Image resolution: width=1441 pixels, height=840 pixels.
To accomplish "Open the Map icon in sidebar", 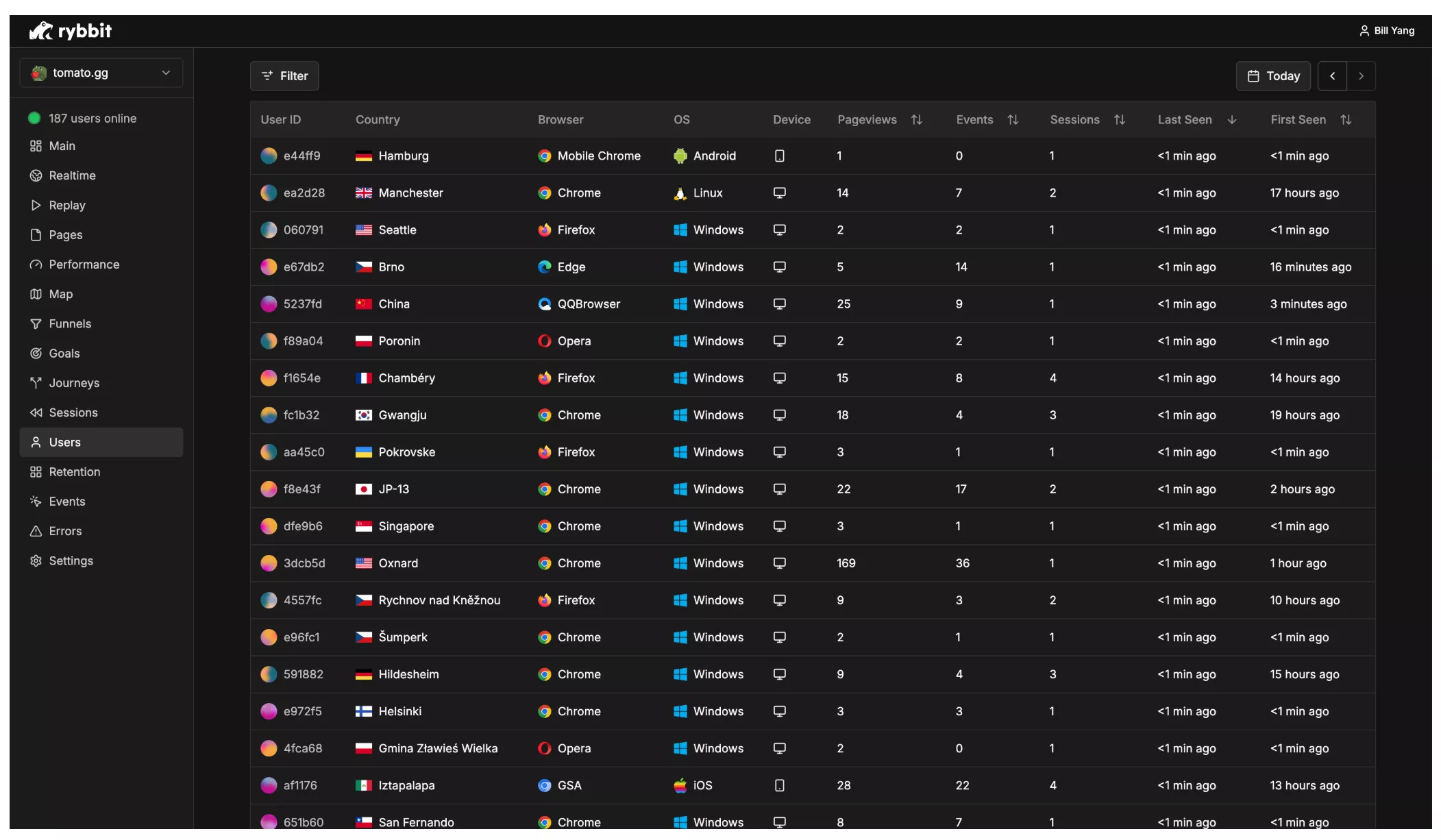I will 36,294.
